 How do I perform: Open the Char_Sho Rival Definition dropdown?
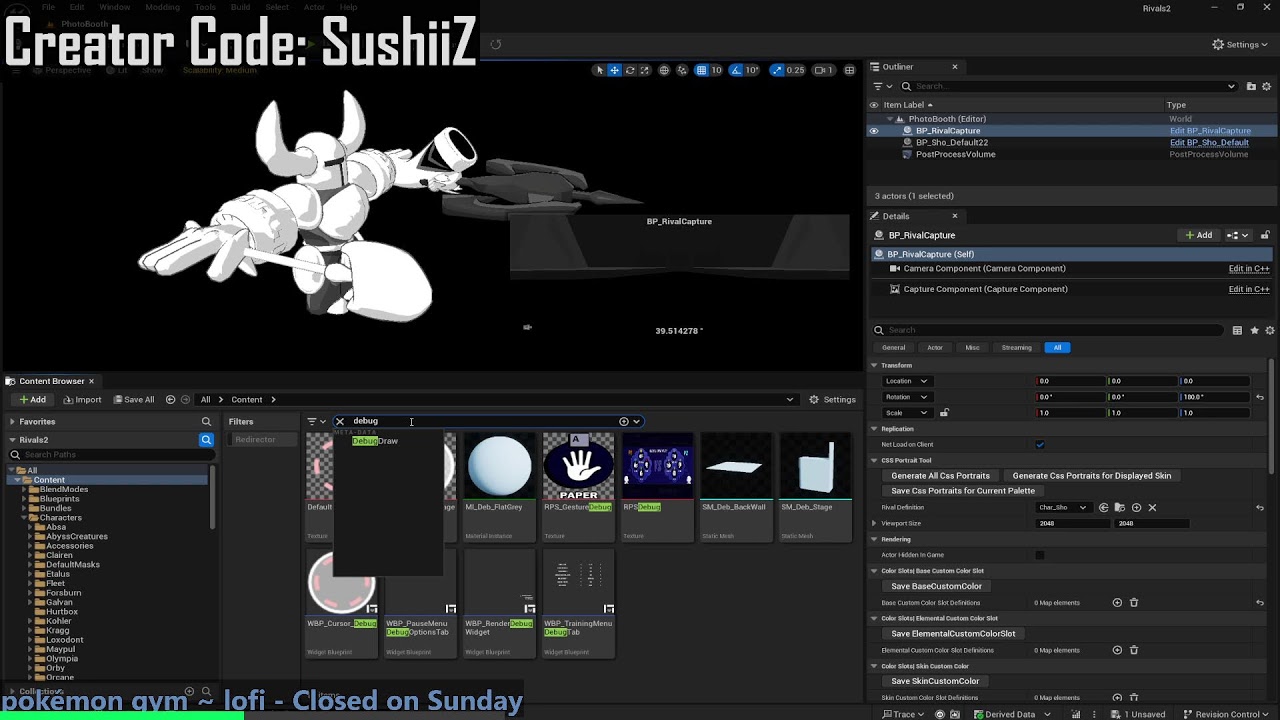[x=1063, y=508]
